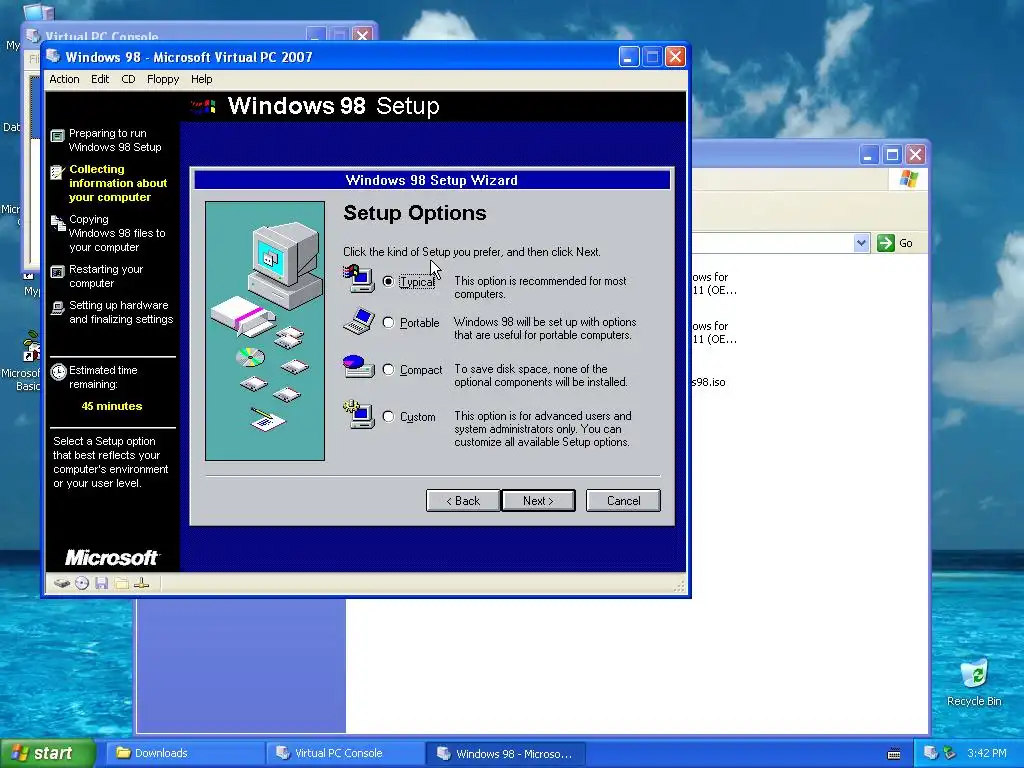Switch to Virtual PC Console taskbar button
Viewport: 1024px width, 768px height.
pos(345,753)
